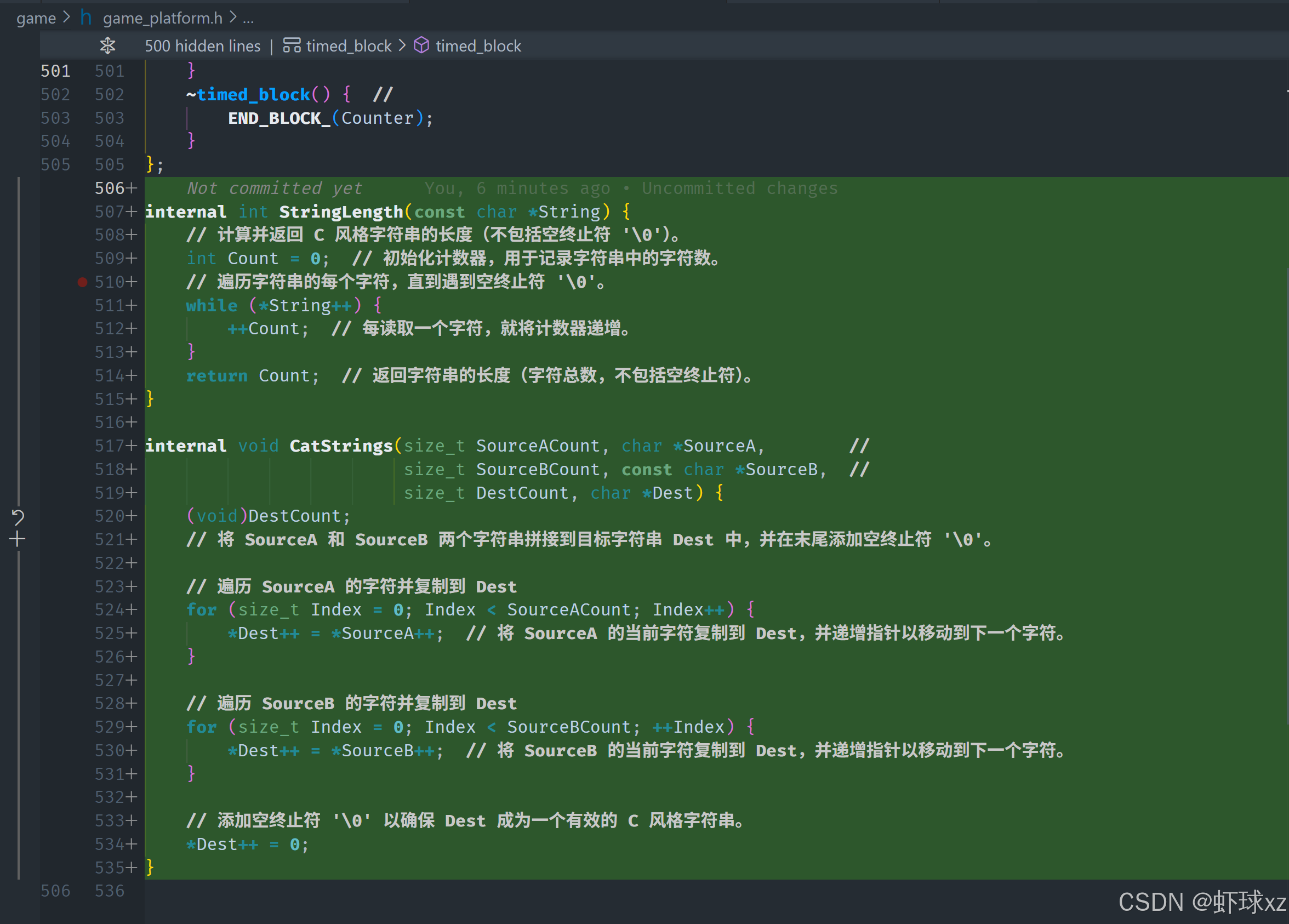Toggle the red breakpoint at line 510

point(82,282)
